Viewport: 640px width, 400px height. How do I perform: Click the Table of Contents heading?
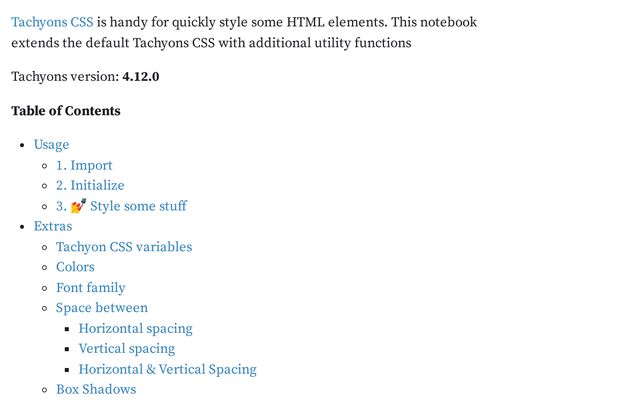66,111
